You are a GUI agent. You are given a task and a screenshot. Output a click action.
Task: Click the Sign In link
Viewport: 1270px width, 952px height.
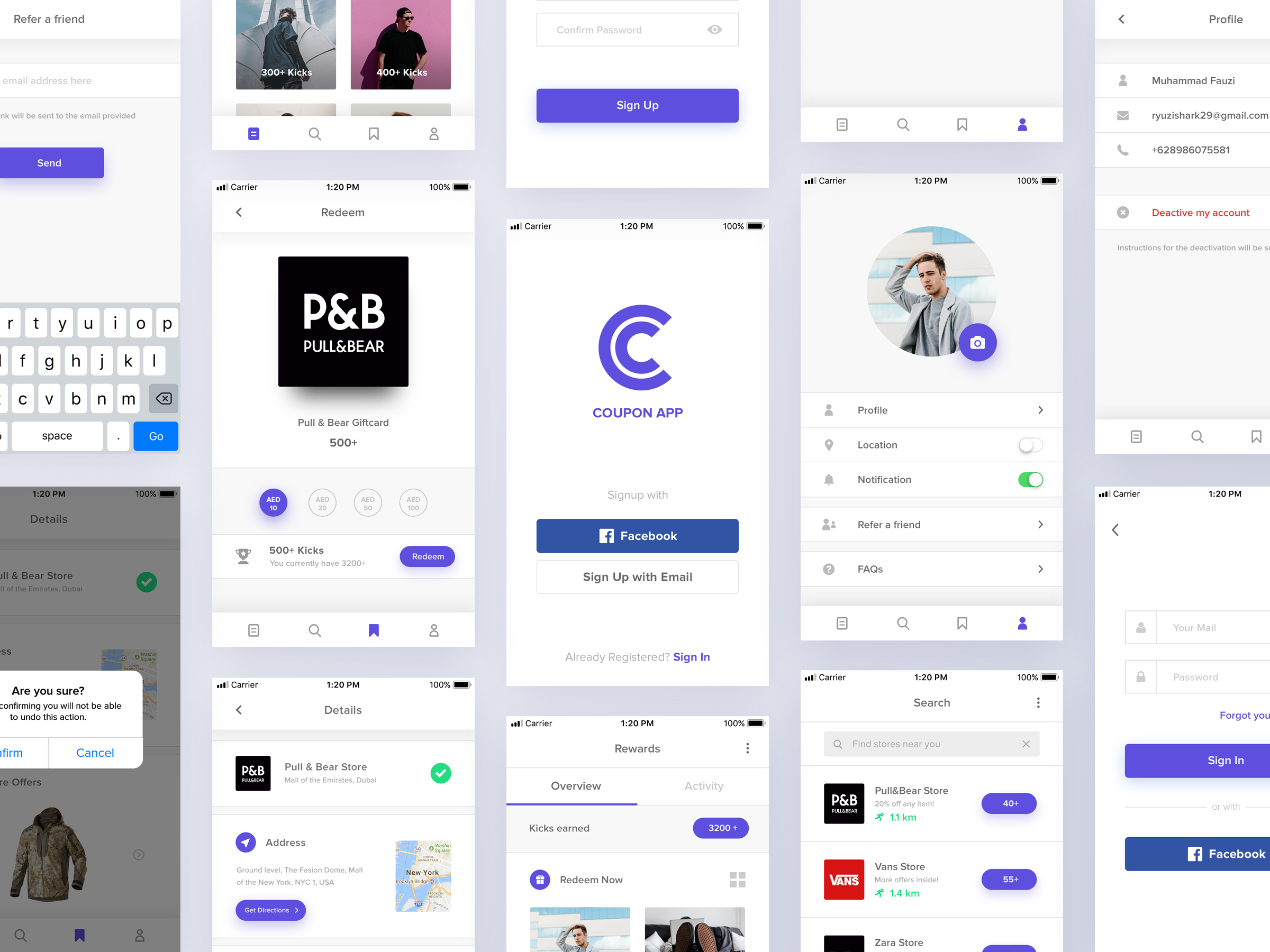click(691, 657)
